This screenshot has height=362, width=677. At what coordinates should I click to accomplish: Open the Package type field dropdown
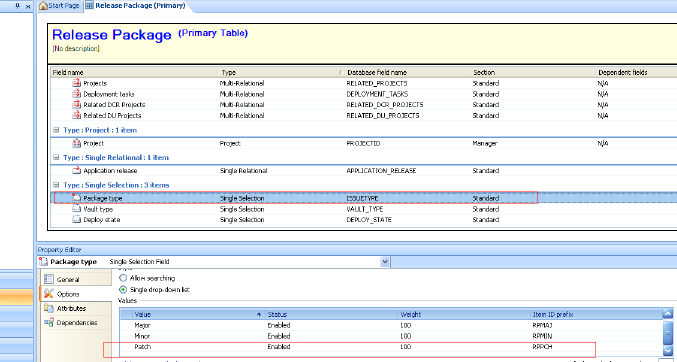(x=385, y=262)
